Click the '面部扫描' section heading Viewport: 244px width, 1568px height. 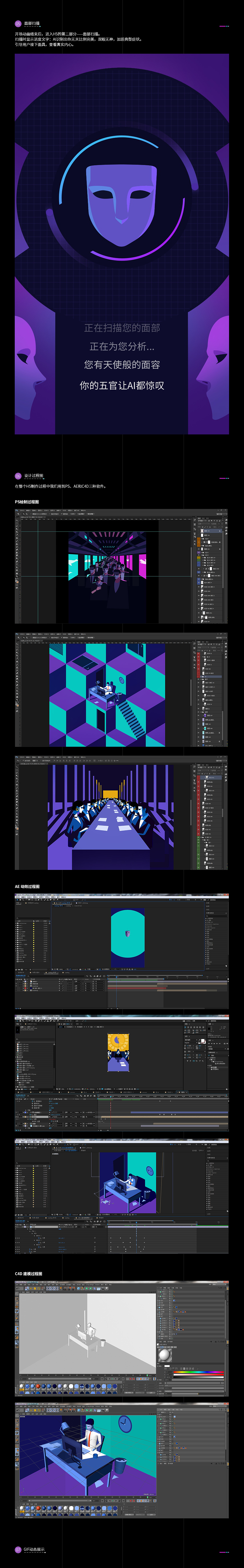32,24
